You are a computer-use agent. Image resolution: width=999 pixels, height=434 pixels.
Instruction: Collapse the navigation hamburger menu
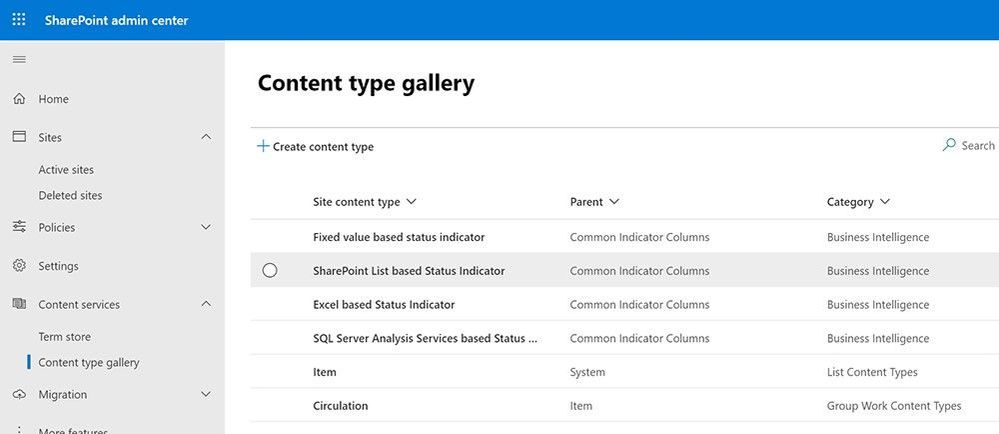click(19, 60)
